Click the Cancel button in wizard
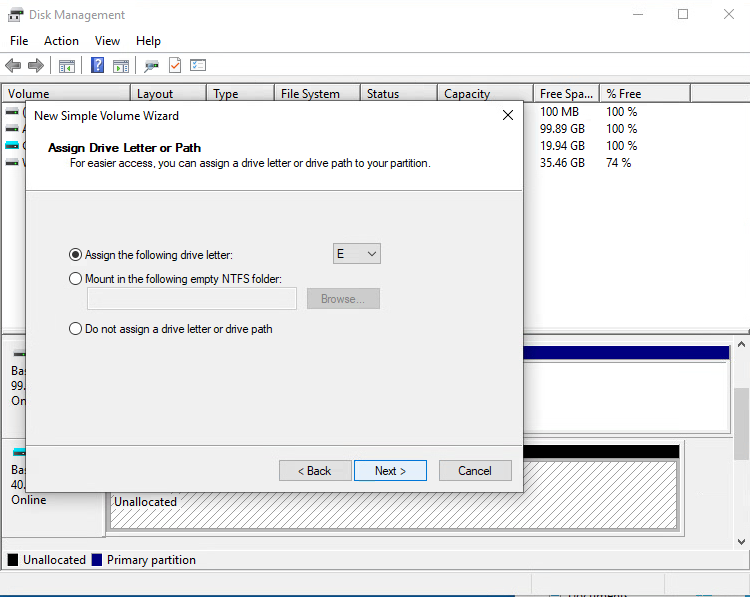The height and width of the screenshot is (597, 750). point(475,471)
